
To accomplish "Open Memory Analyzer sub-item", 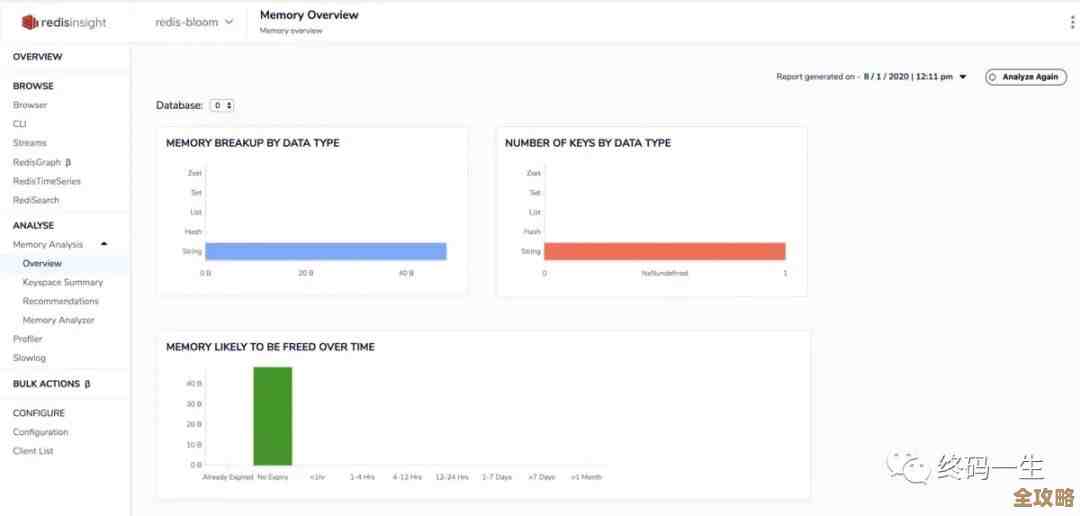I will point(59,320).
